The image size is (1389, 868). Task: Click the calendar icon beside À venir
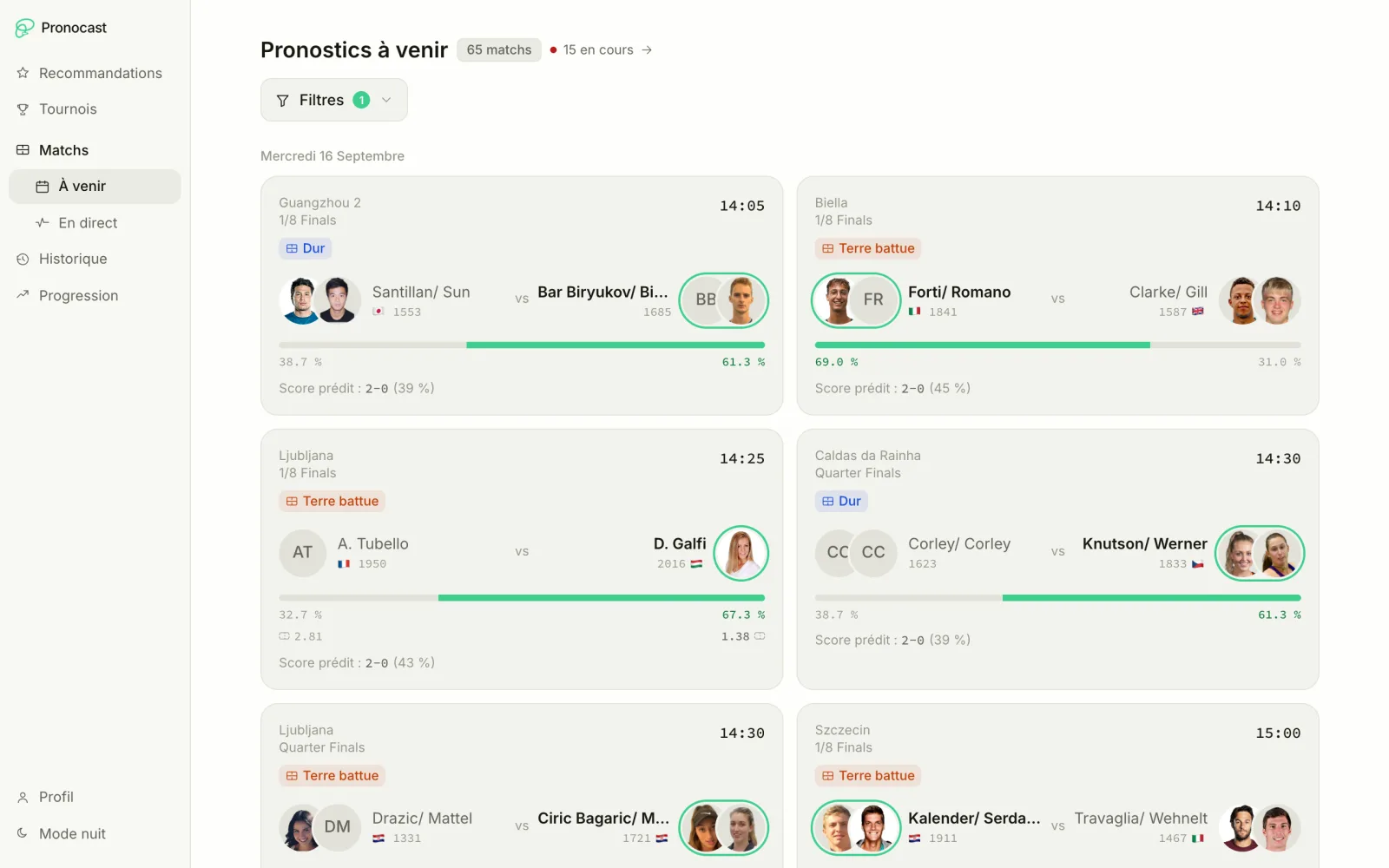pos(43,187)
